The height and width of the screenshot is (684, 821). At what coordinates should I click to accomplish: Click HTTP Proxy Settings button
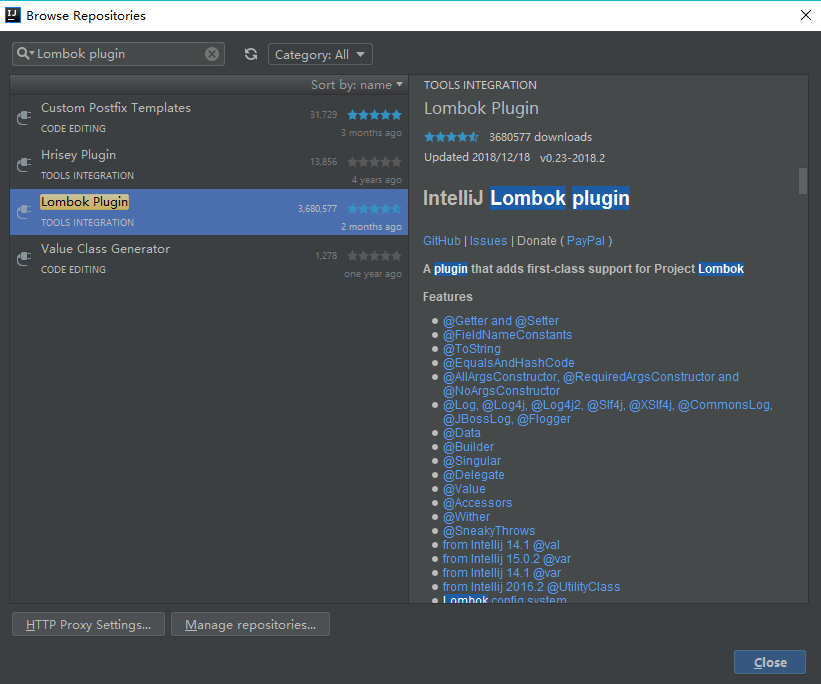click(88, 624)
